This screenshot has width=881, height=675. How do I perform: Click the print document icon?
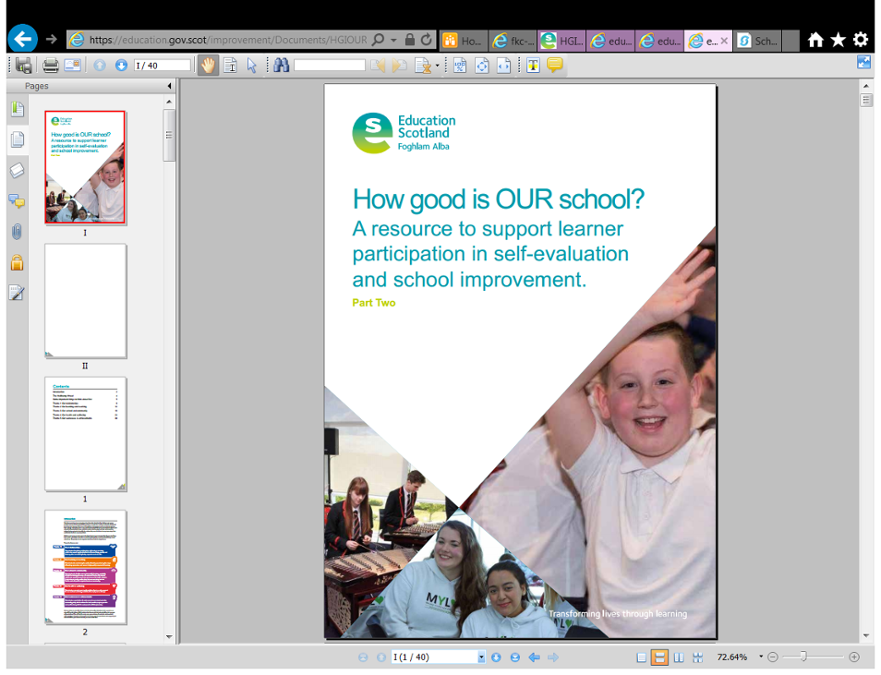(x=51, y=66)
